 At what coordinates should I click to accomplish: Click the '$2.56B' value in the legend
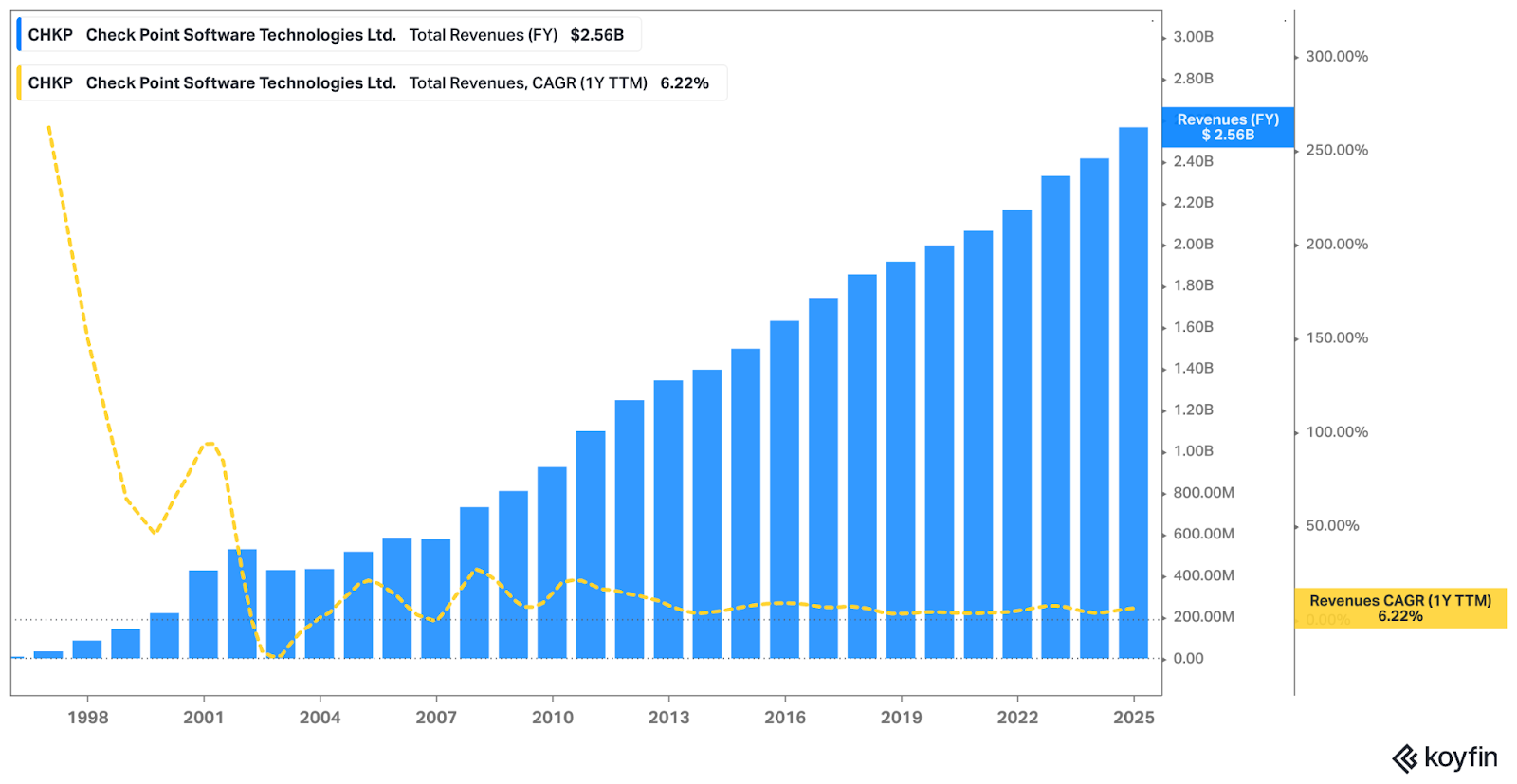coord(597,35)
